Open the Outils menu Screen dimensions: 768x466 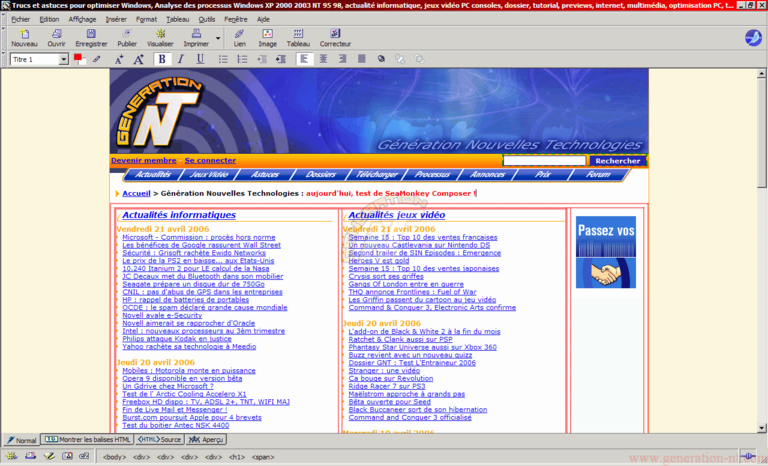pyautogui.click(x=207, y=19)
